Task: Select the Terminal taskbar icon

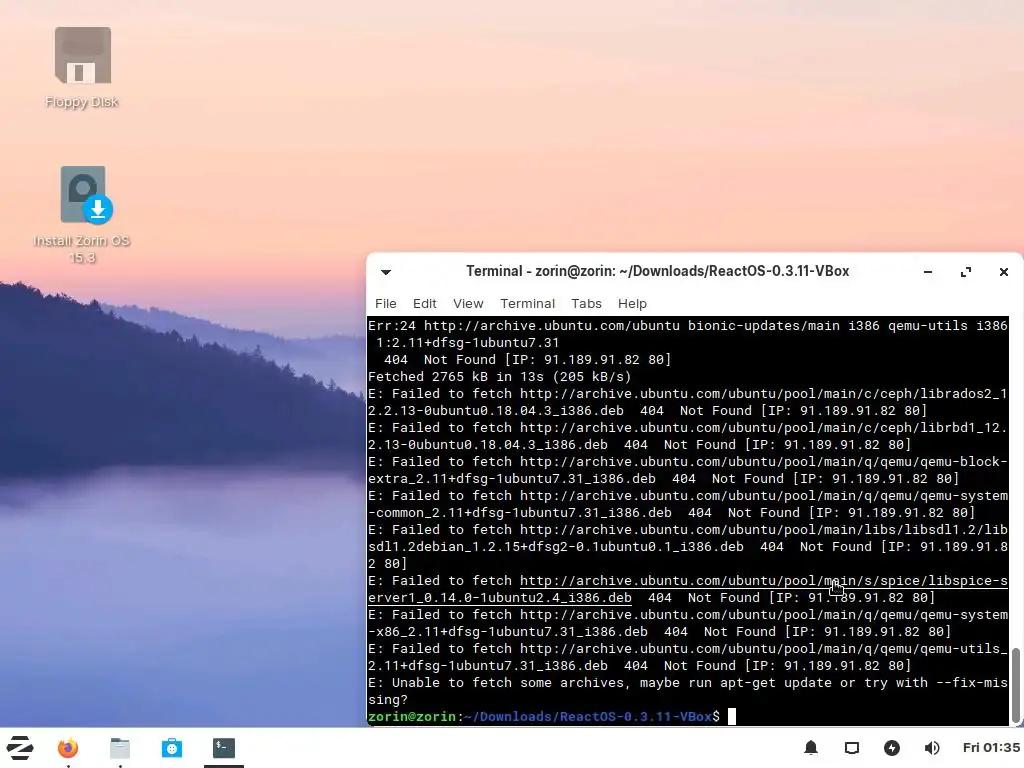Action: pyautogui.click(x=224, y=748)
